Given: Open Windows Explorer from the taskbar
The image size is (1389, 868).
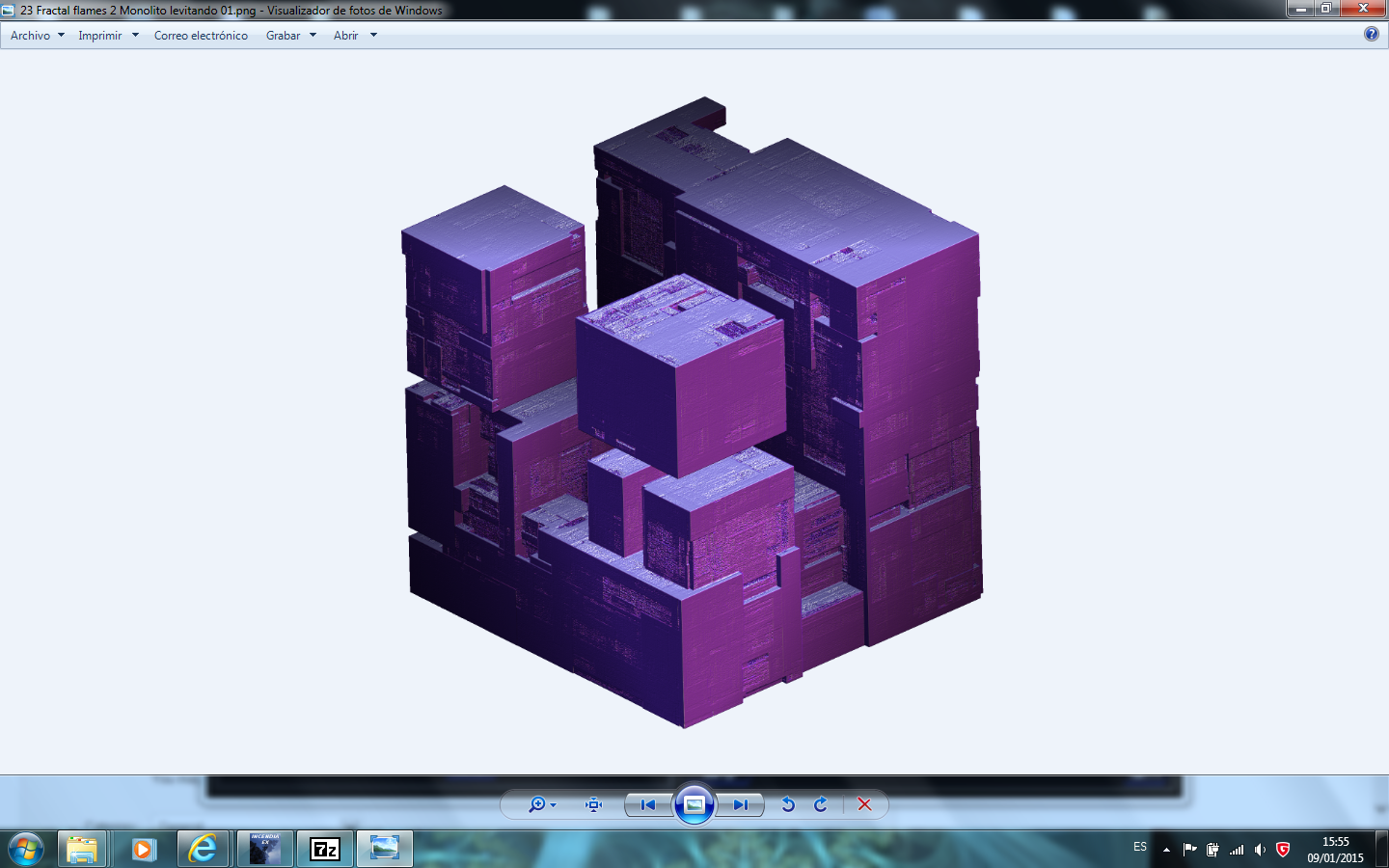Looking at the screenshot, I should tap(82, 850).
